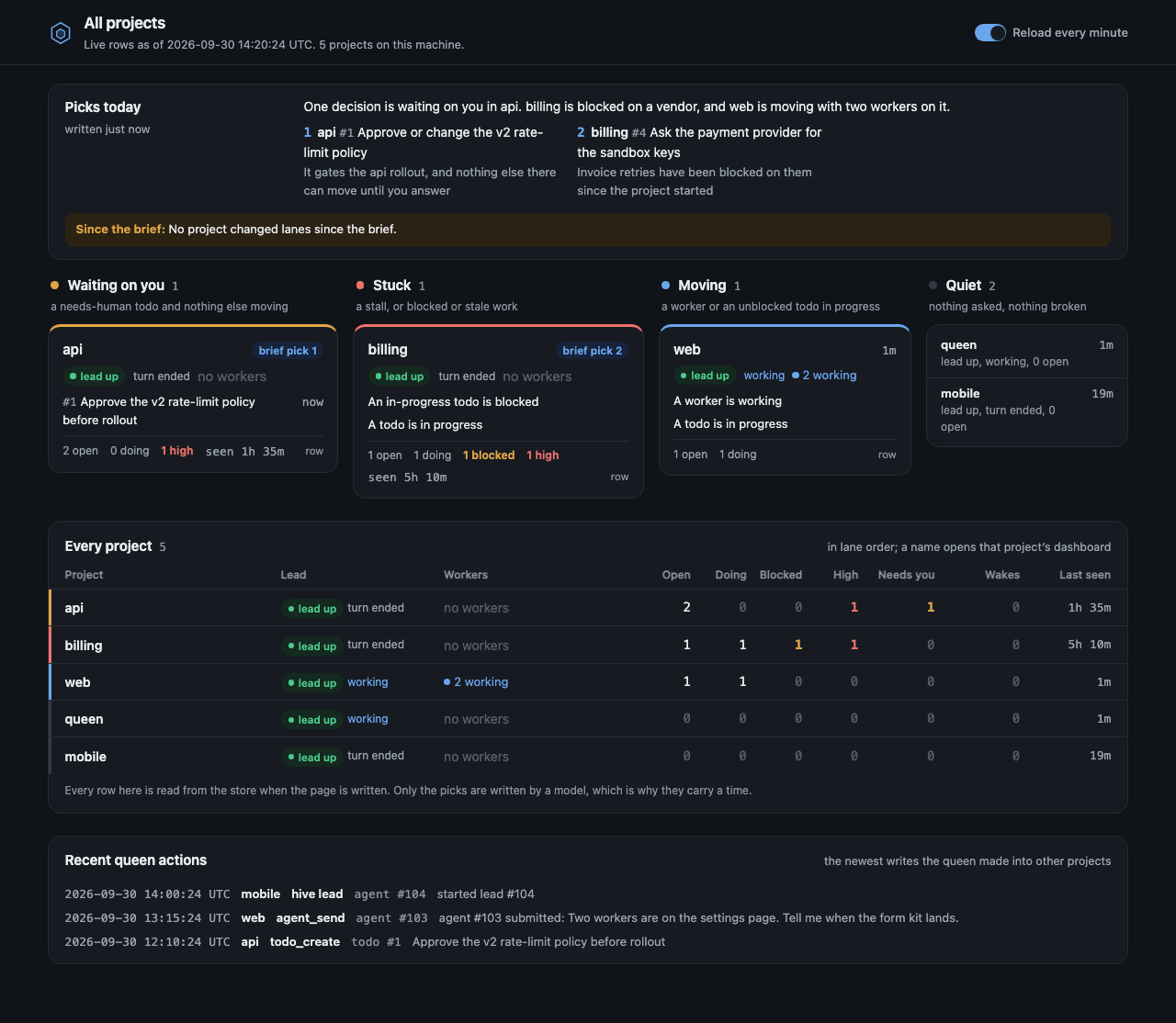The height and width of the screenshot is (1023, 1176).
Task: Click 'todo_create' in queen actions log
Action: click(305, 942)
